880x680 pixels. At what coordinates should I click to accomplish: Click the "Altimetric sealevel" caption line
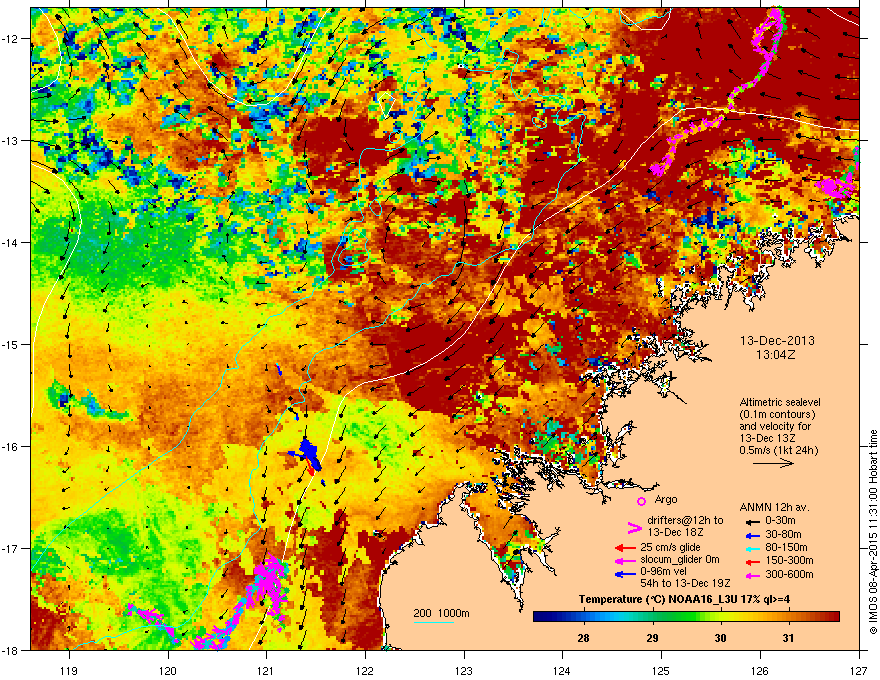[x=780, y=402]
